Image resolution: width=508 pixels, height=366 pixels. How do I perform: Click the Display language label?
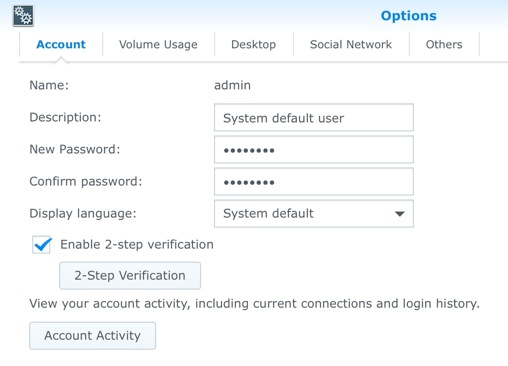coord(83,213)
